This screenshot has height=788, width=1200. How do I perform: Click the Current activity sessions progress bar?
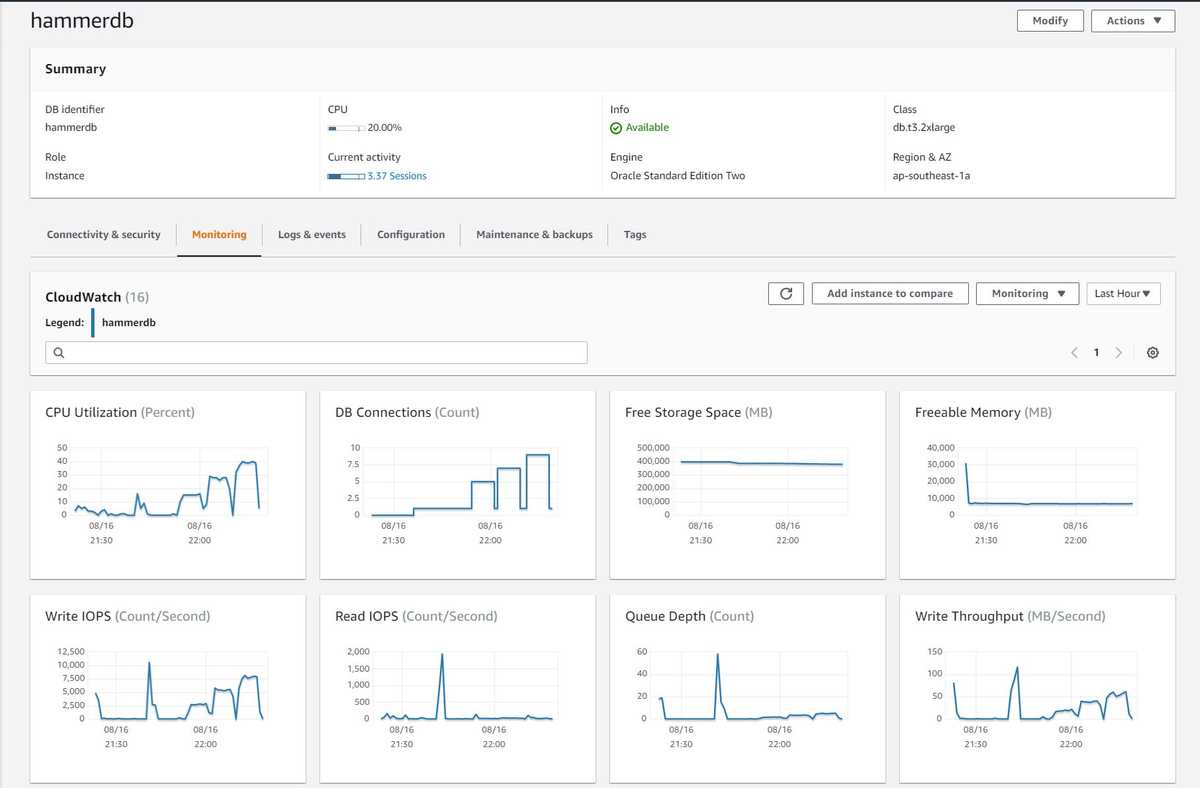(345, 175)
